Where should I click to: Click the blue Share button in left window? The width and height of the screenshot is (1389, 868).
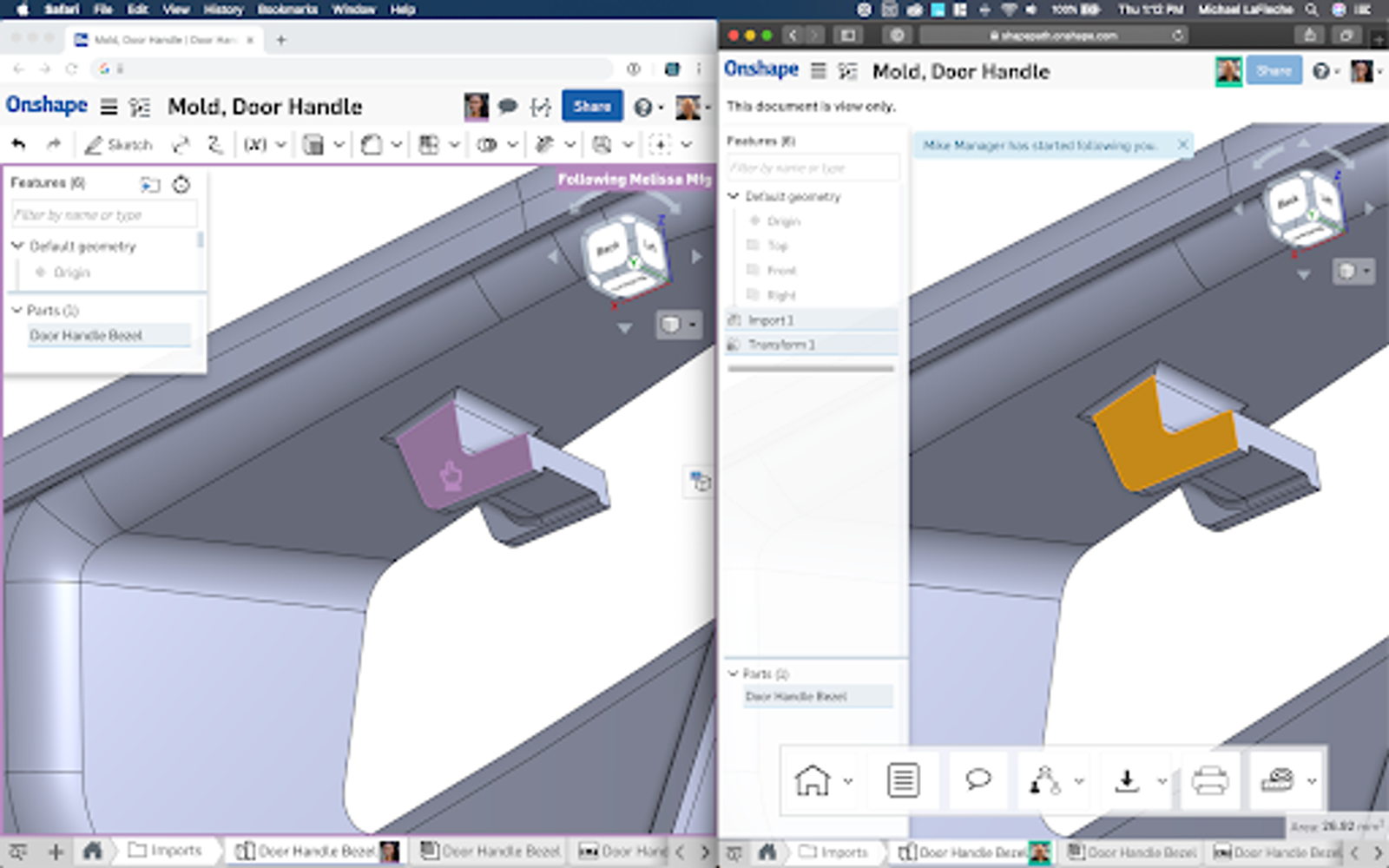pyautogui.click(x=591, y=106)
